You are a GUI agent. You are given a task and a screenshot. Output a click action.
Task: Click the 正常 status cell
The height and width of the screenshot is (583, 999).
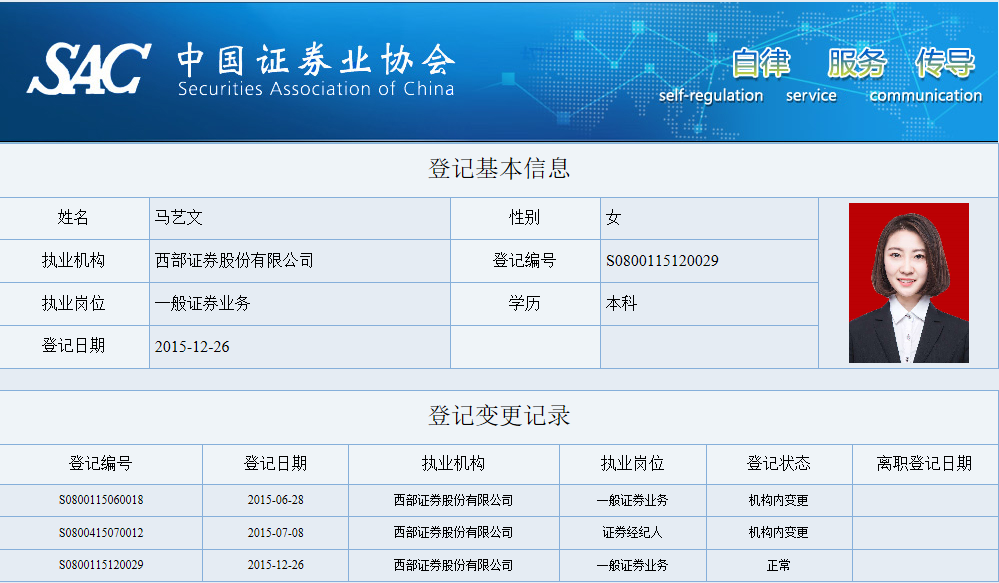[778, 566]
